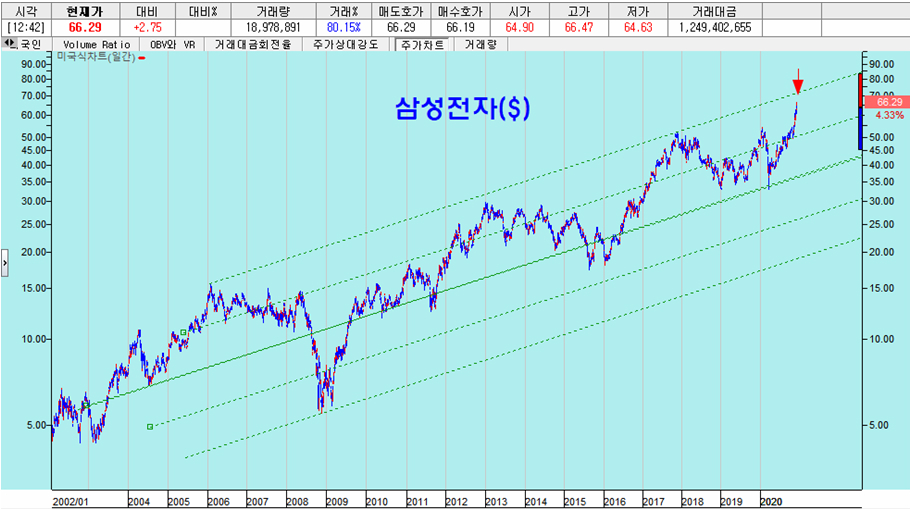Expand the left side panel arrow

pos(5,263)
